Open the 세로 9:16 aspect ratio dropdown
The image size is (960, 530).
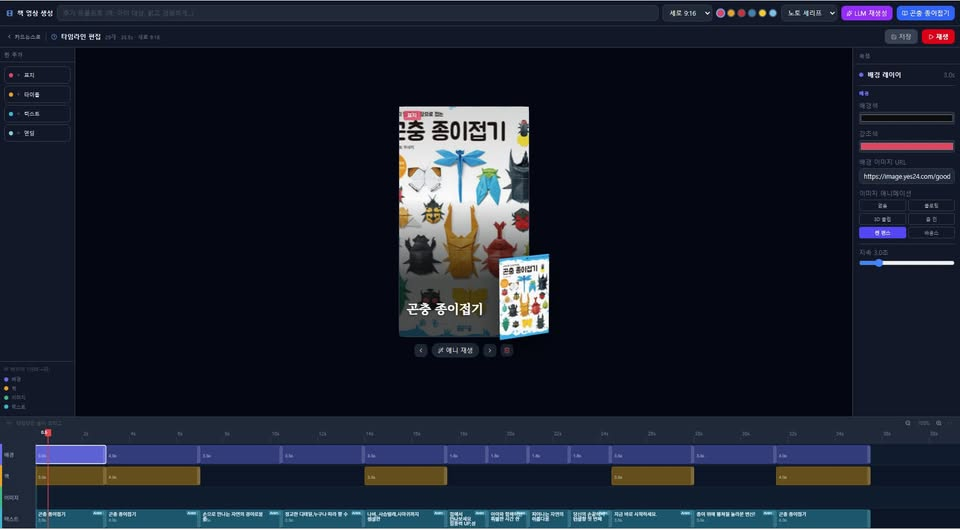click(687, 13)
